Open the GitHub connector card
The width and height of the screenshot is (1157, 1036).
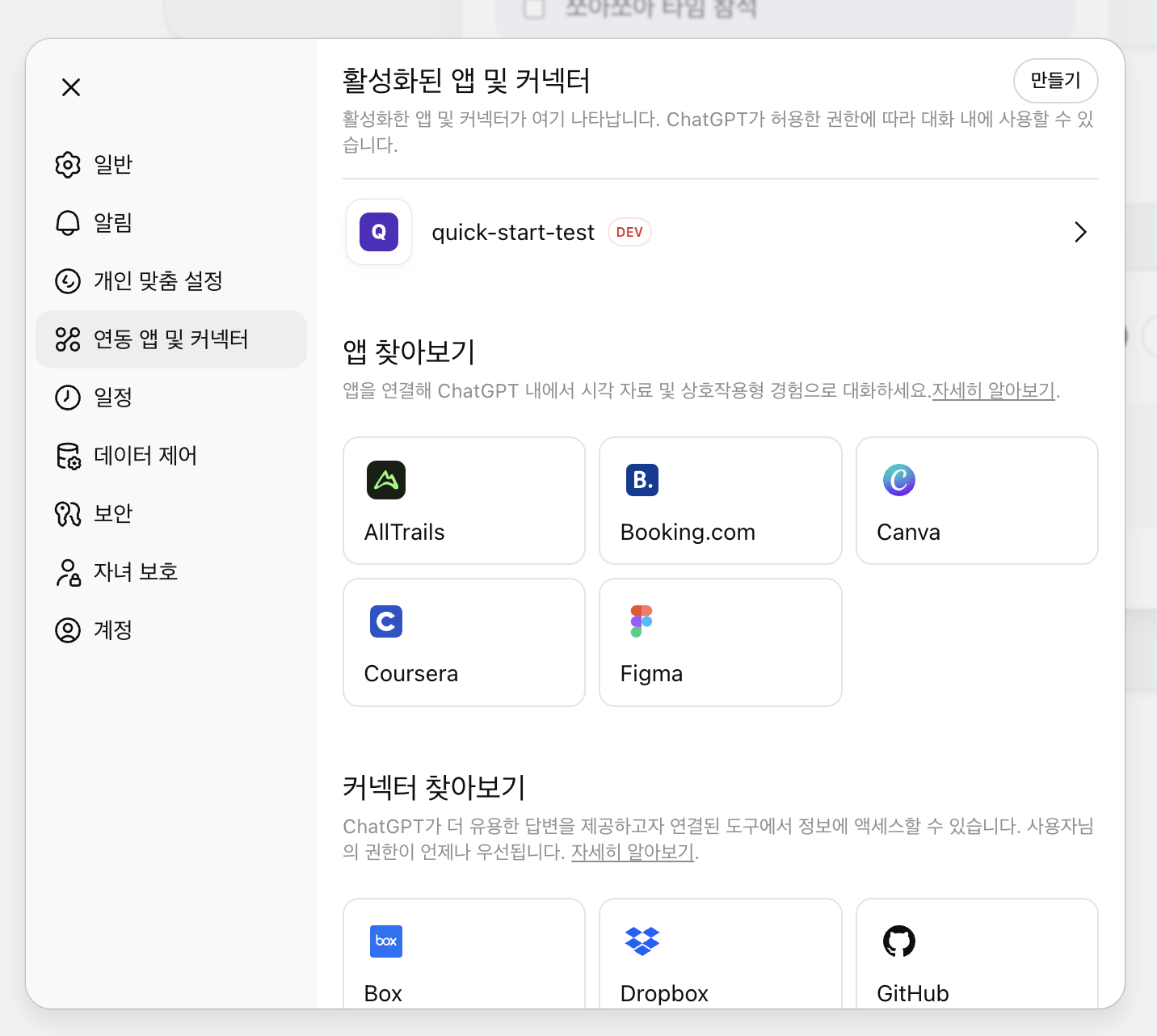(x=977, y=954)
